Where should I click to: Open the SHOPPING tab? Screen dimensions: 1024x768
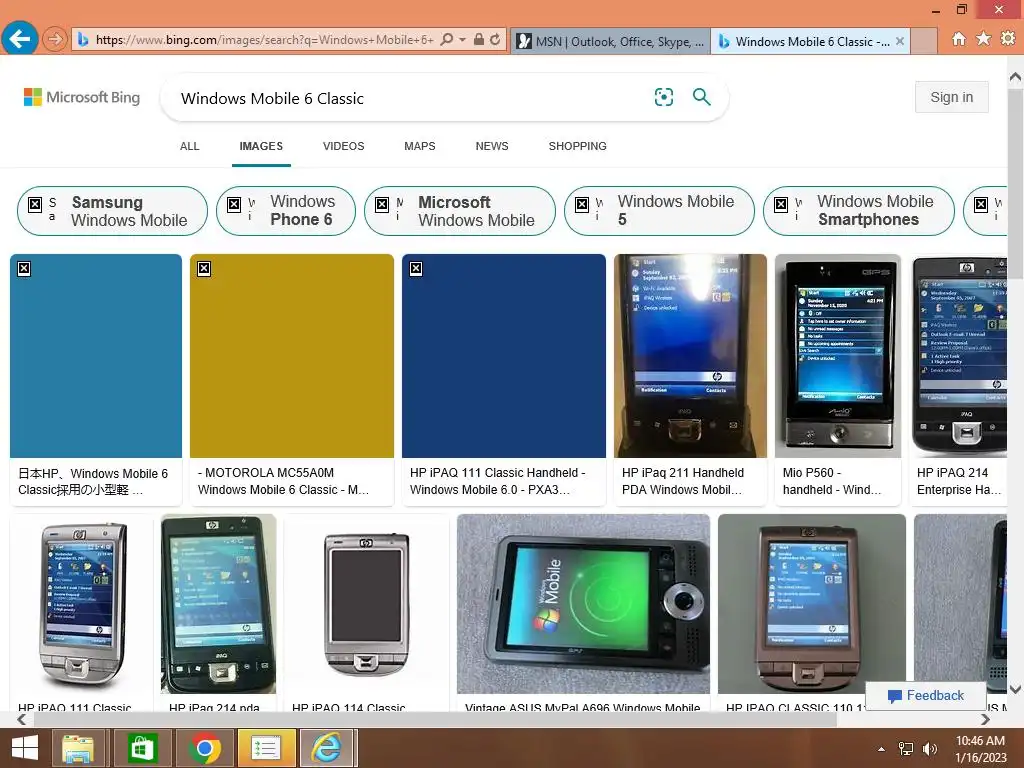click(577, 146)
